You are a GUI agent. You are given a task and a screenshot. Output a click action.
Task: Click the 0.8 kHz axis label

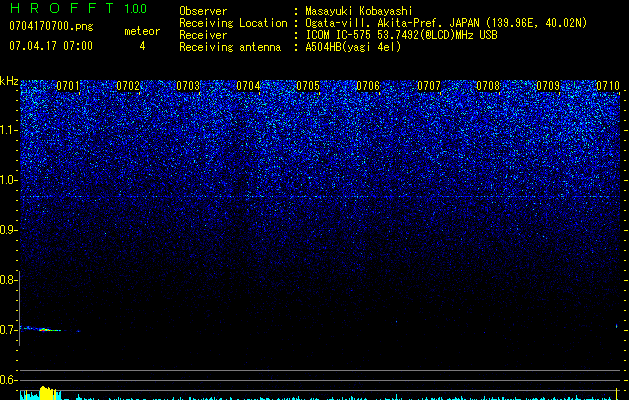point(8,280)
